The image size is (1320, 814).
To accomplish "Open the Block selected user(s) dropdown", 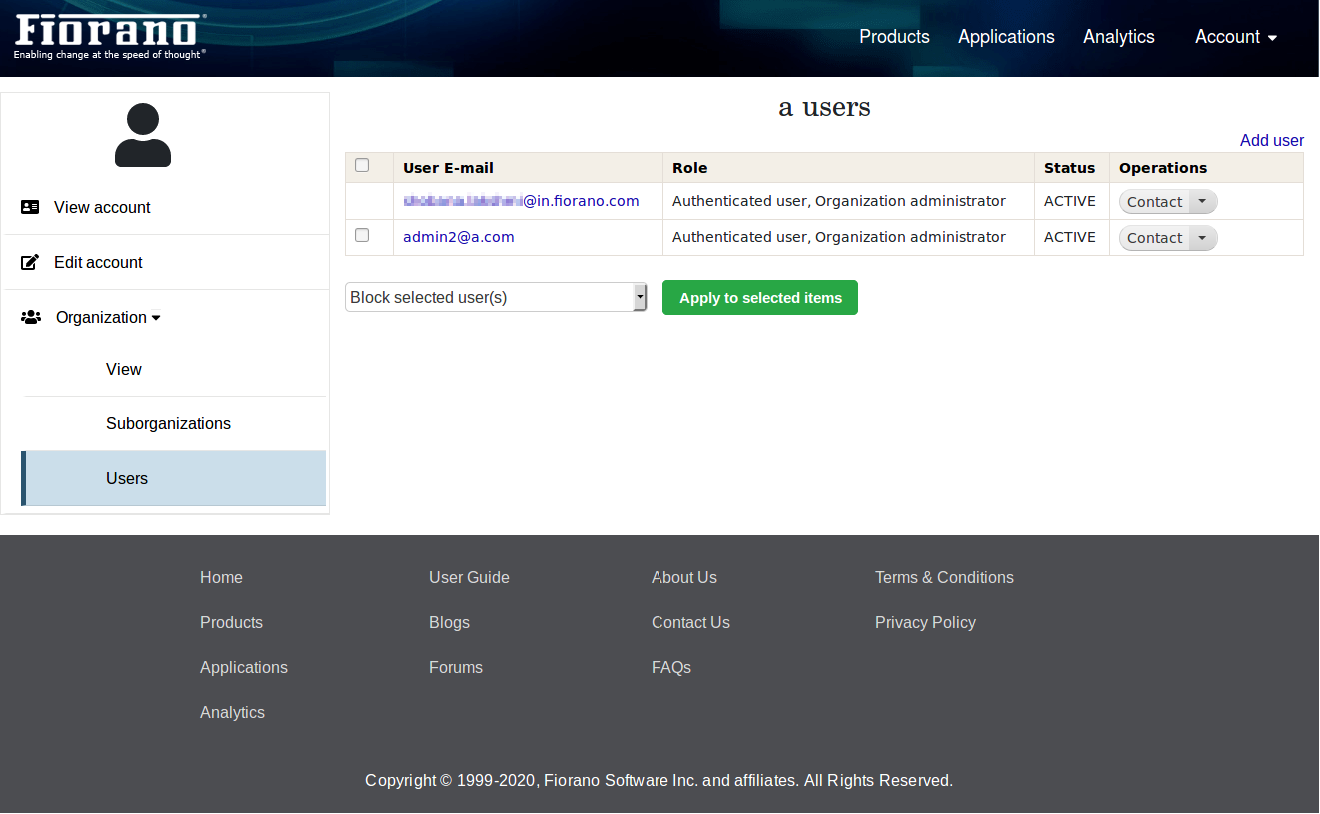I will pos(496,297).
